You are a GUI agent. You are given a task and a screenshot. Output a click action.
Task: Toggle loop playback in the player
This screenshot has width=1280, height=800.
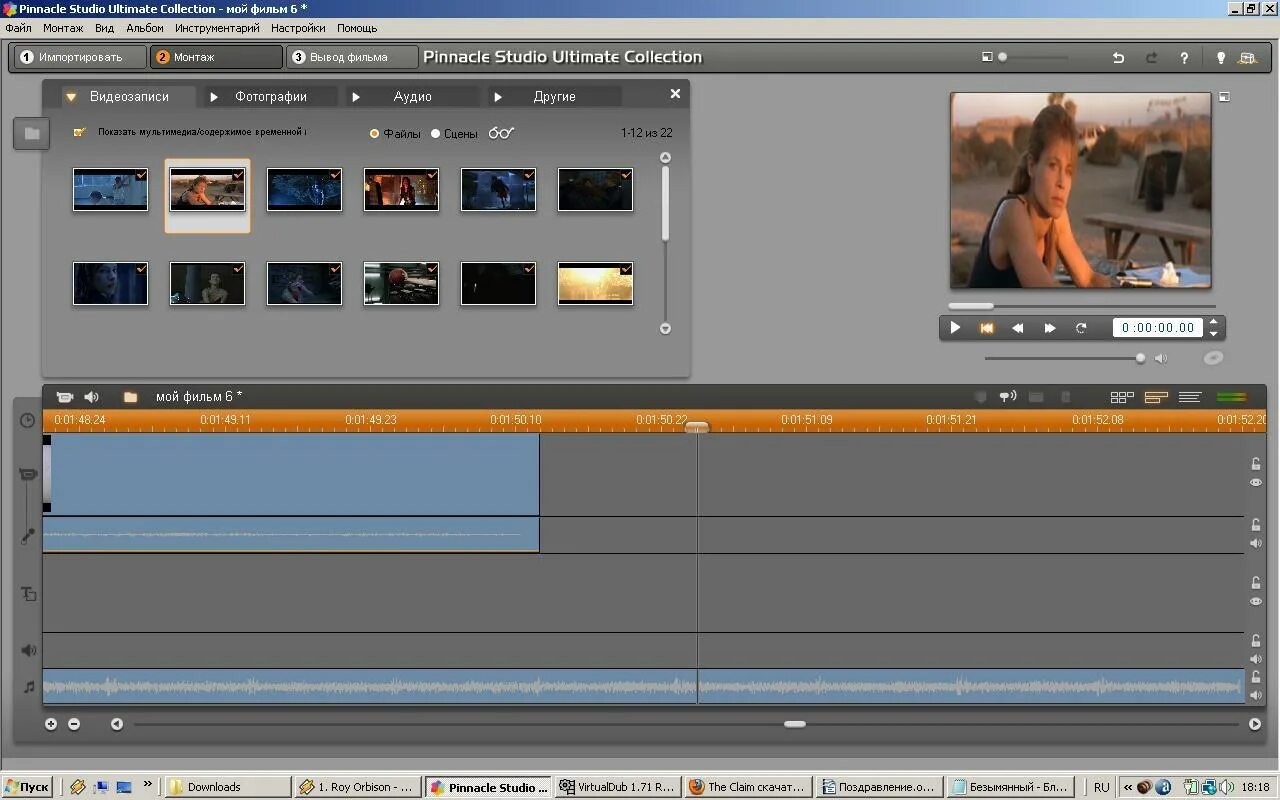1081,328
